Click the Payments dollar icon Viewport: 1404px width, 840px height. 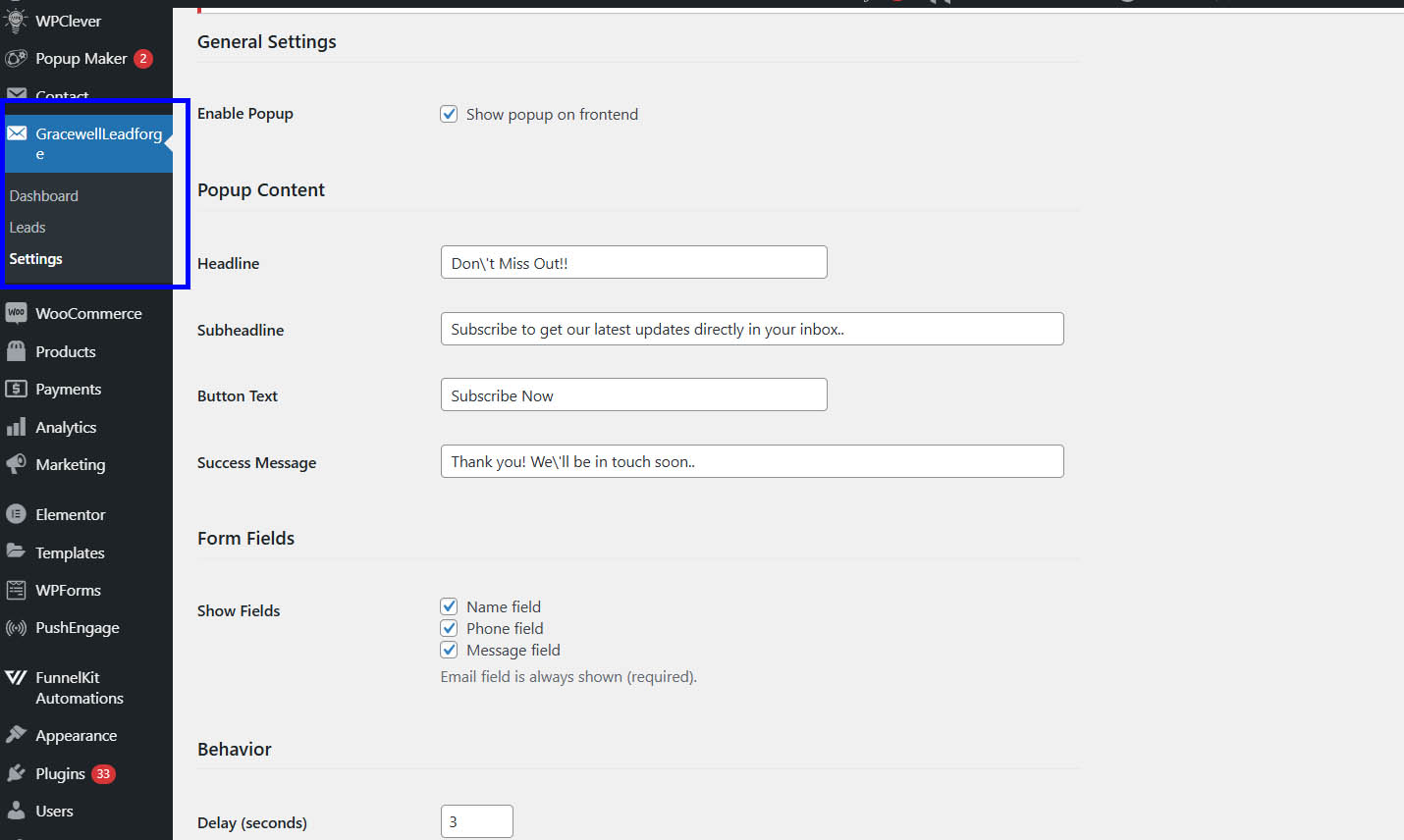(x=16, y=389)
